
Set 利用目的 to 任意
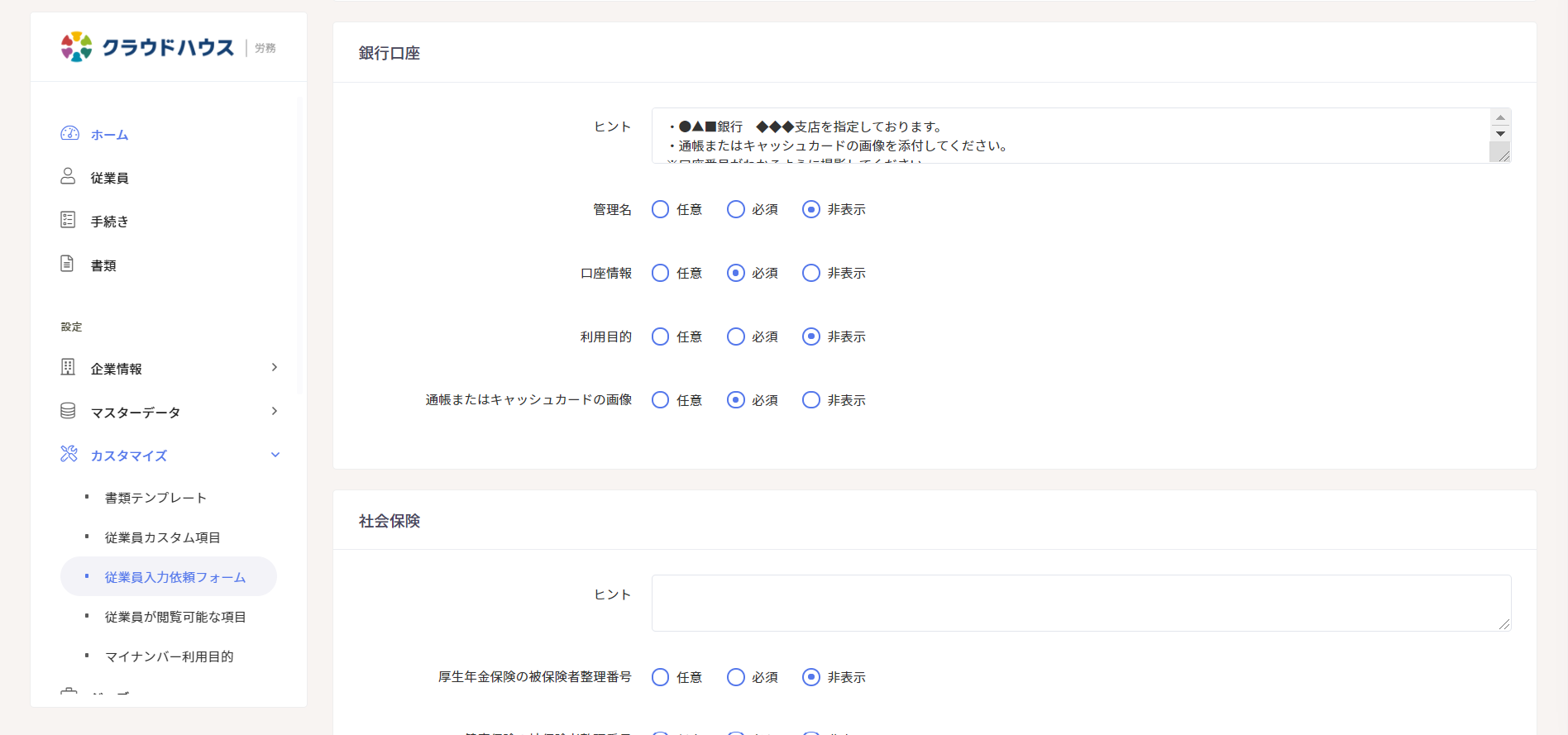pyautogui.click(x=660, y=336)
